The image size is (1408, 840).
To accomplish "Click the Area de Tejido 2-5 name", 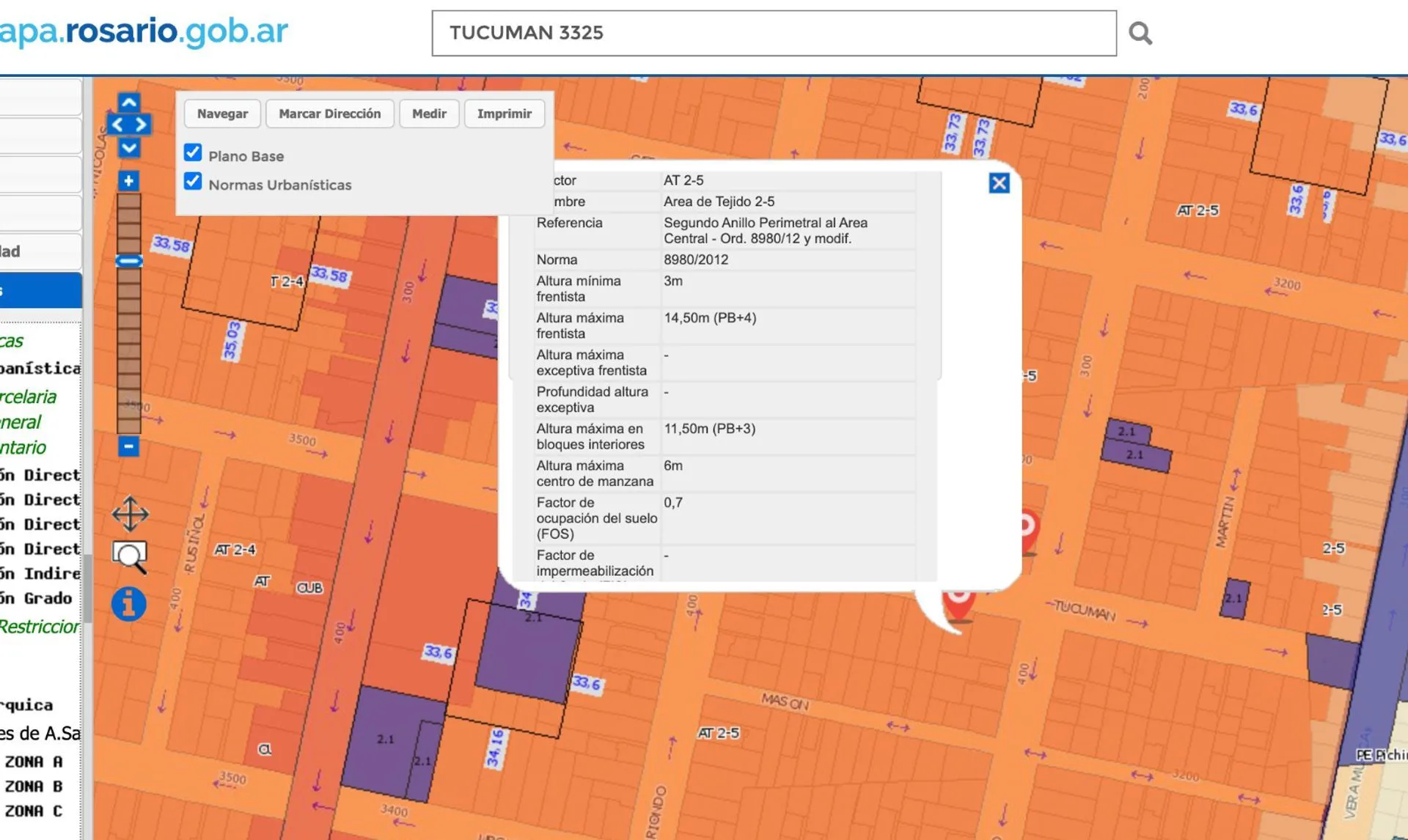I will (719, 202).
